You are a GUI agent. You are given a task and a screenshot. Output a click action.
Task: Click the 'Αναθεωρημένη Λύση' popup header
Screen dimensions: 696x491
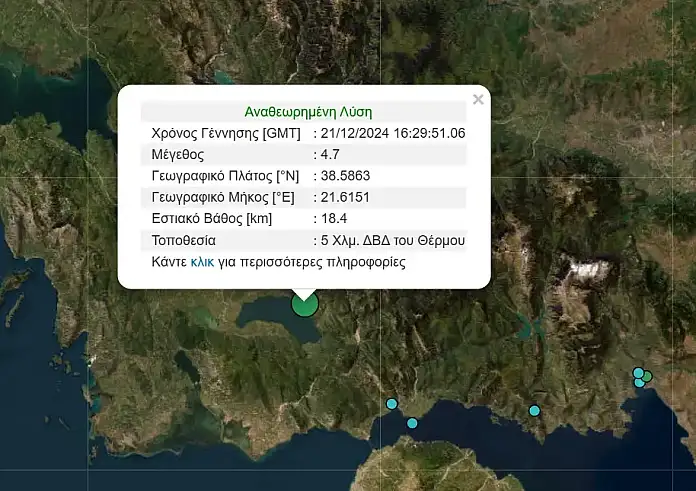(308, 112)
